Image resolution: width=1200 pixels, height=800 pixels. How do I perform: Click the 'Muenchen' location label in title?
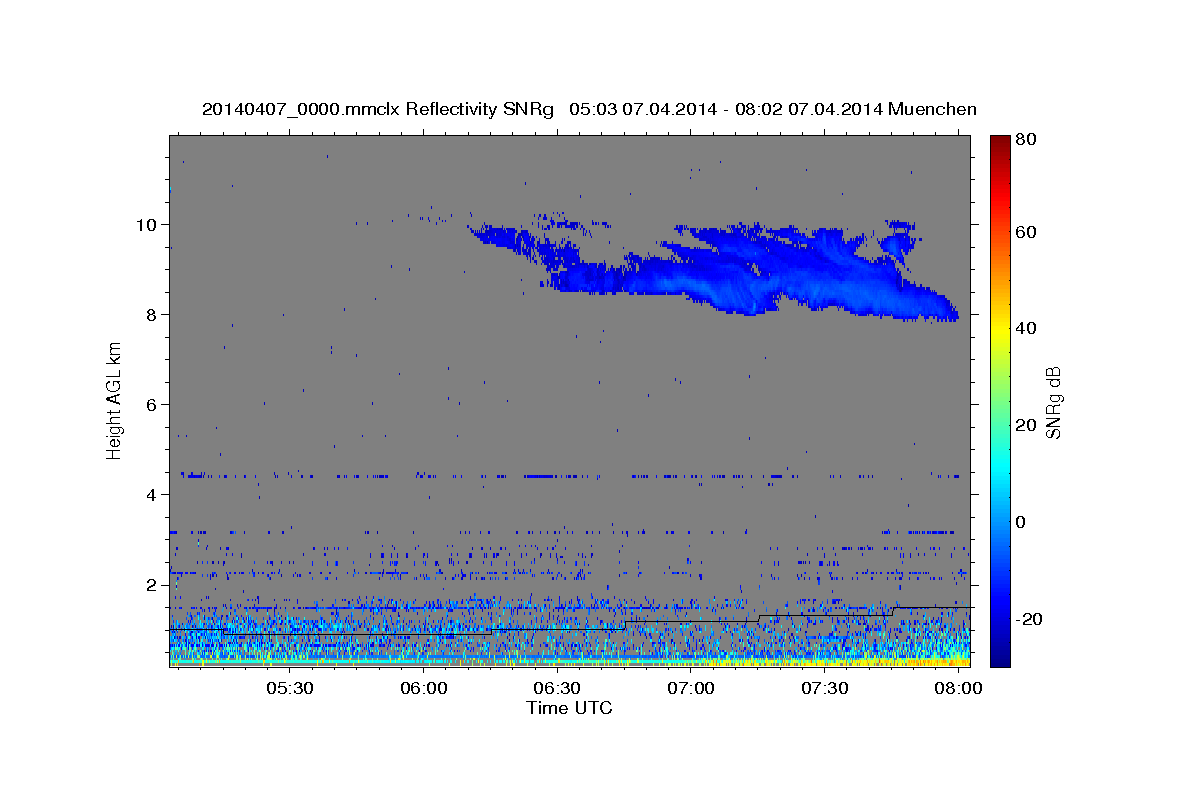tap(931, 109)
